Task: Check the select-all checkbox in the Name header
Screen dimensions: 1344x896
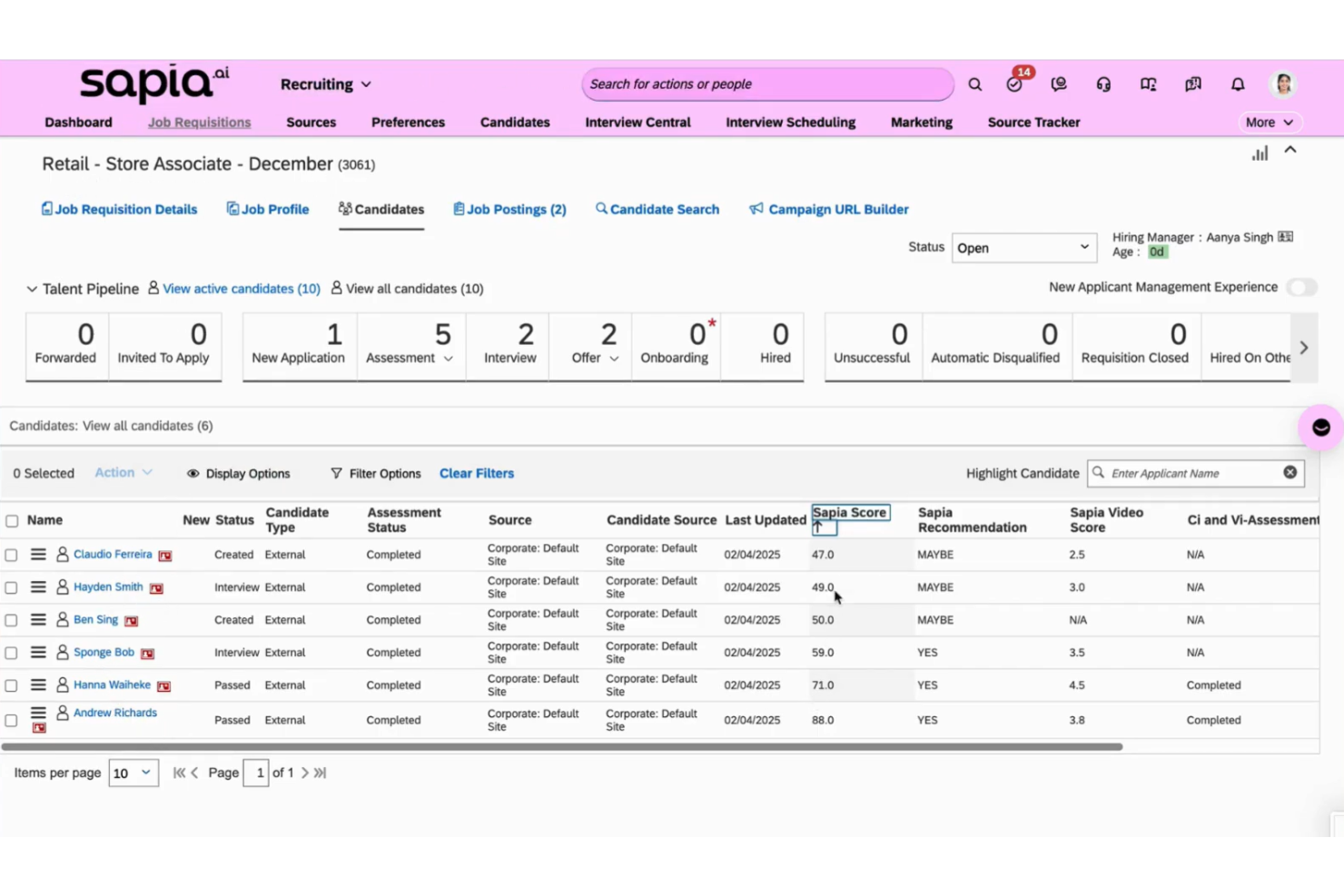Action: [x=12, y=521]
